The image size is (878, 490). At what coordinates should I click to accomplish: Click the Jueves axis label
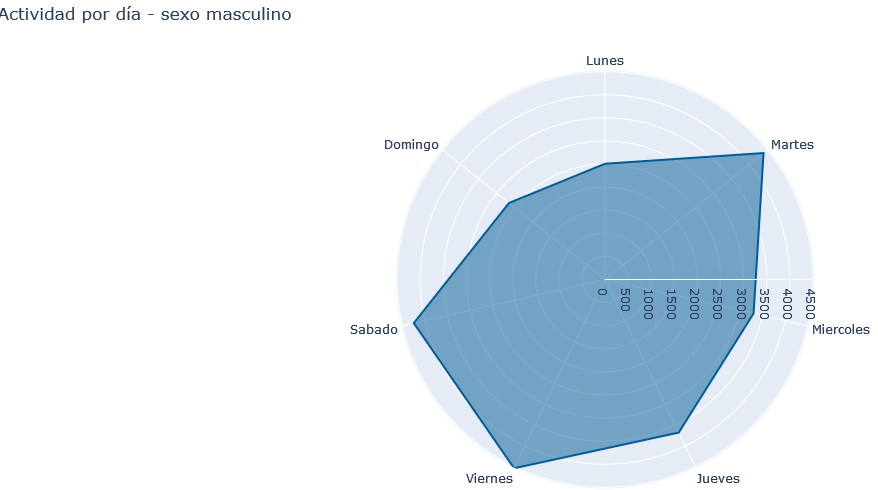pyautogui.click(x=718, y=478)
